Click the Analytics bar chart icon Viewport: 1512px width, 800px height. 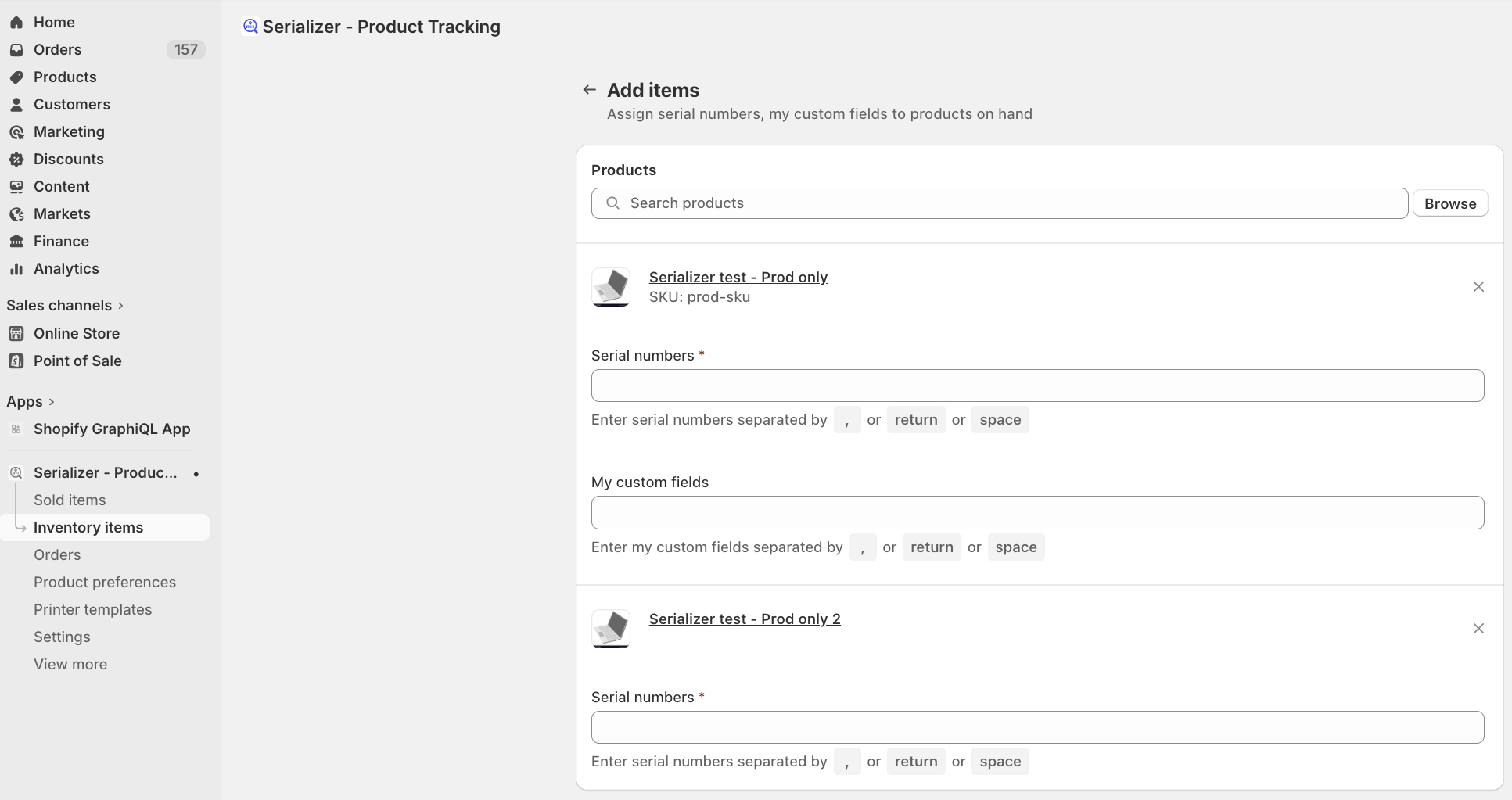pos(16,269)
